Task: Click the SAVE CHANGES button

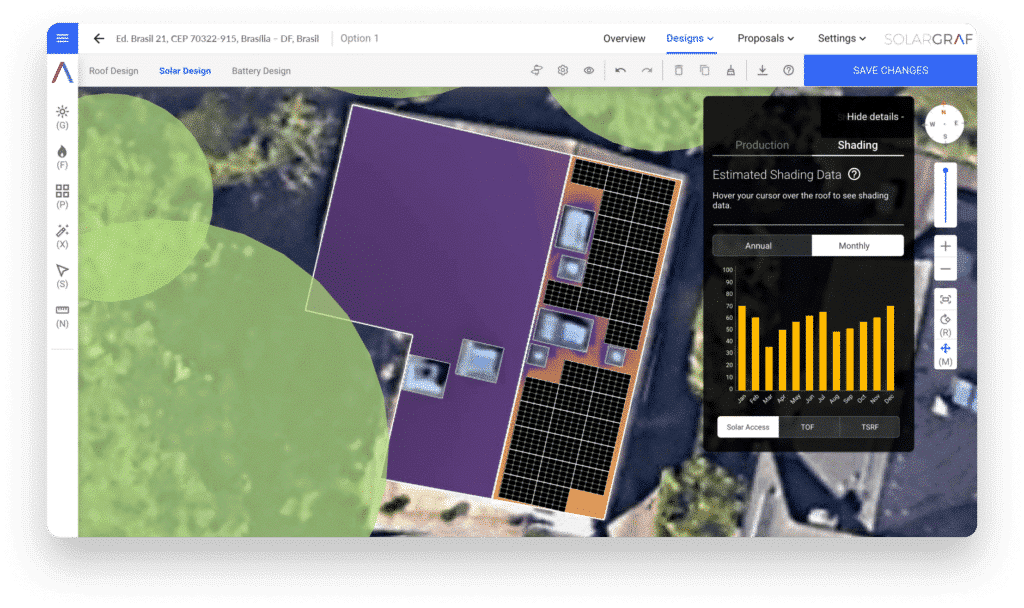Action: coord(889,70)
